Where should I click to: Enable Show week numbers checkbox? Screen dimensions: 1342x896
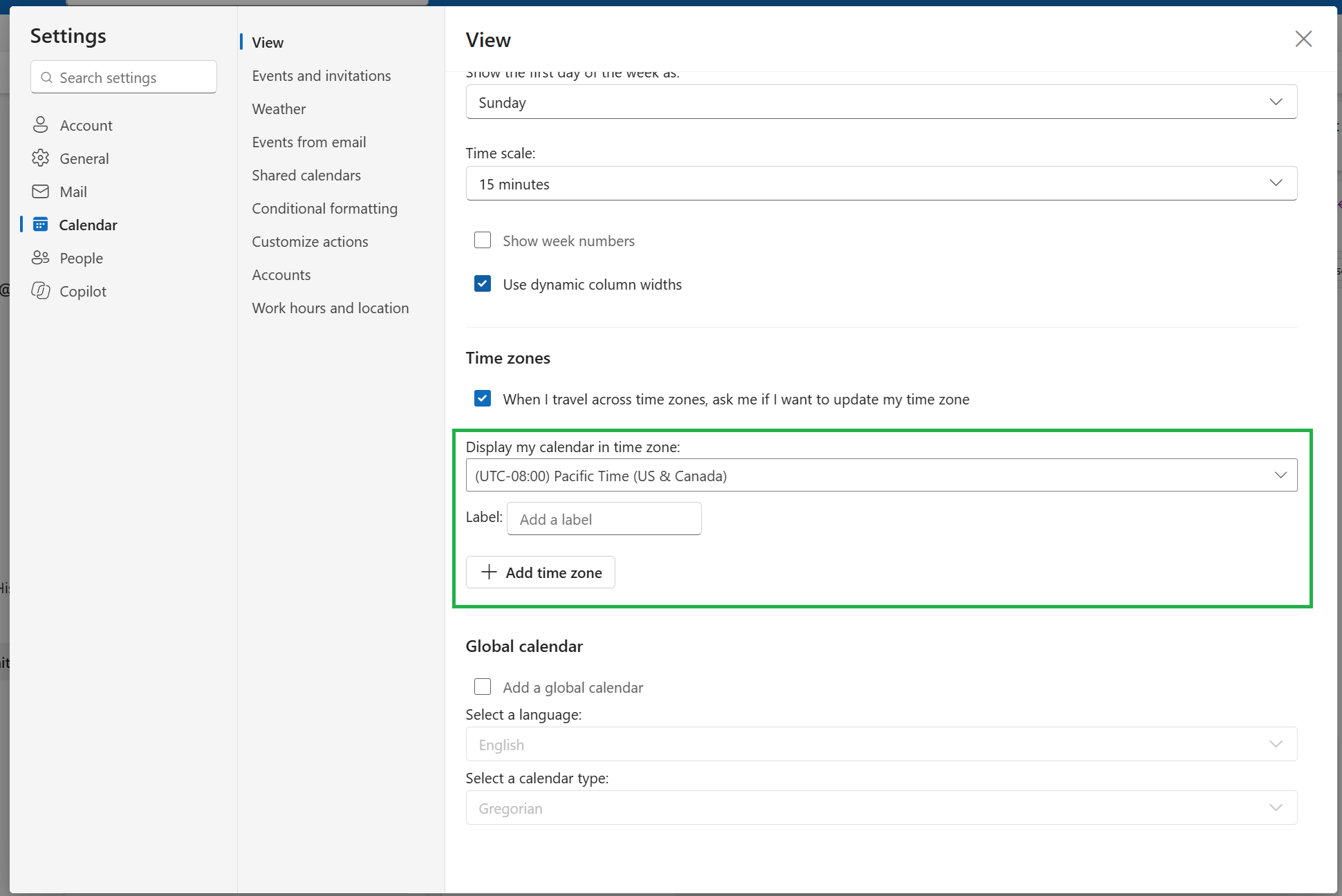pyautogui.click(x=483, y=241)
